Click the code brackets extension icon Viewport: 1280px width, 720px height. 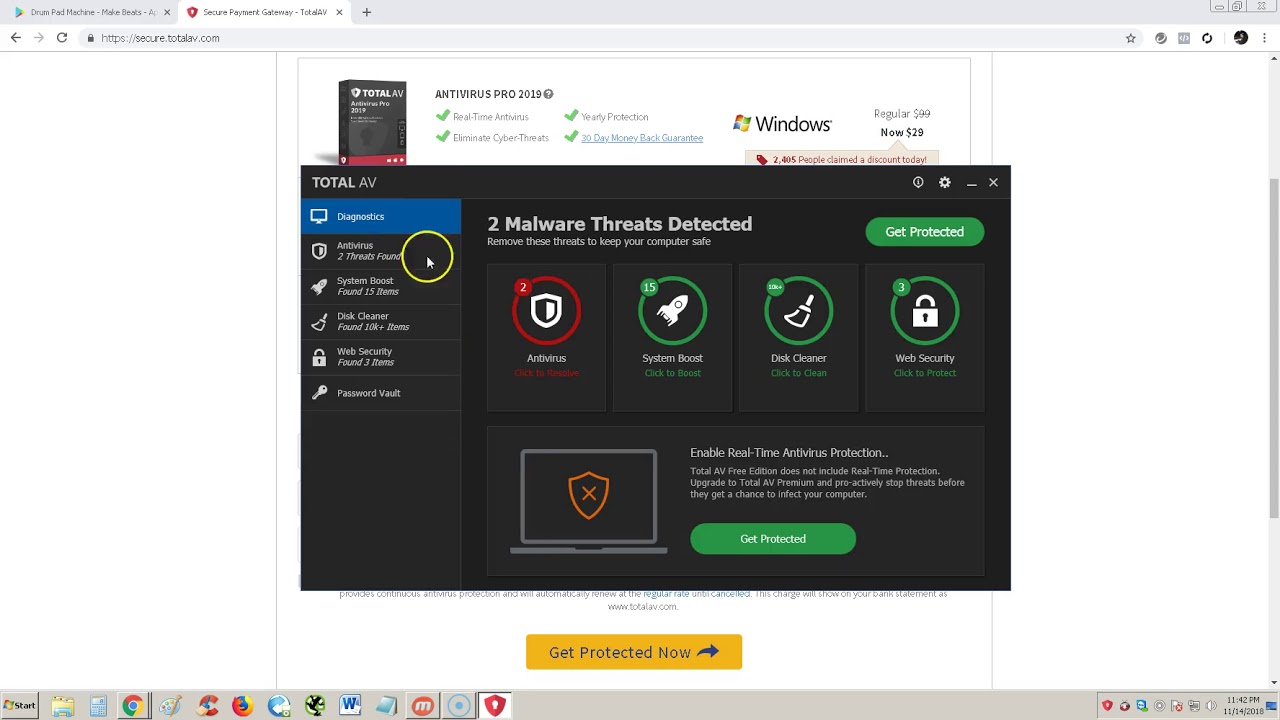(1184, 38)
